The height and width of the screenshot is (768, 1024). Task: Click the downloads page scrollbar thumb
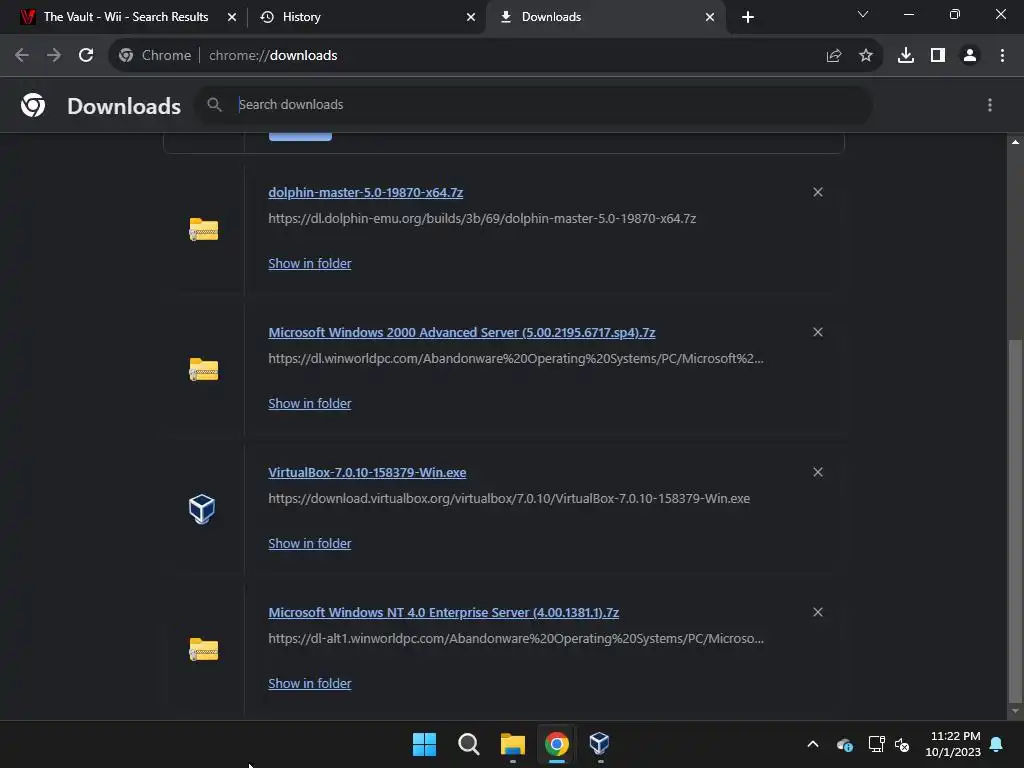pos(1014,520)
